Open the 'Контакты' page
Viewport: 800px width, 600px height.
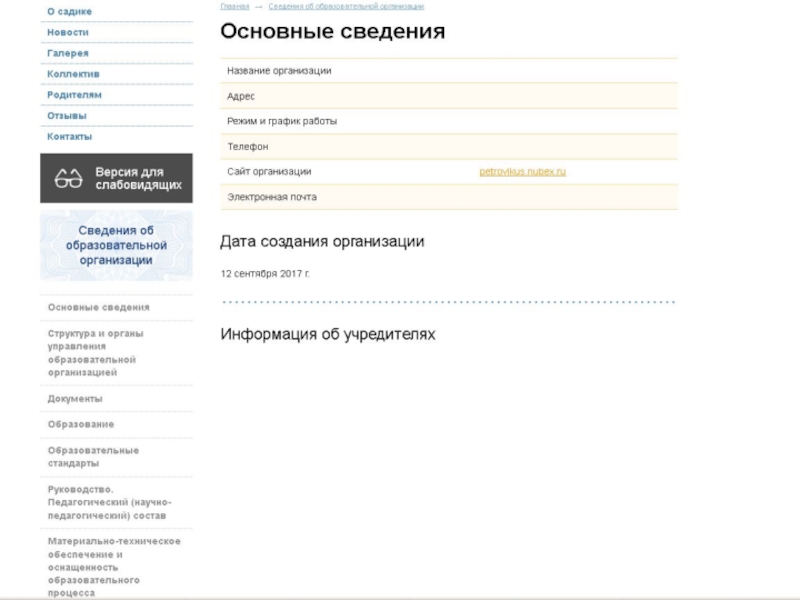tap(69, 137)
